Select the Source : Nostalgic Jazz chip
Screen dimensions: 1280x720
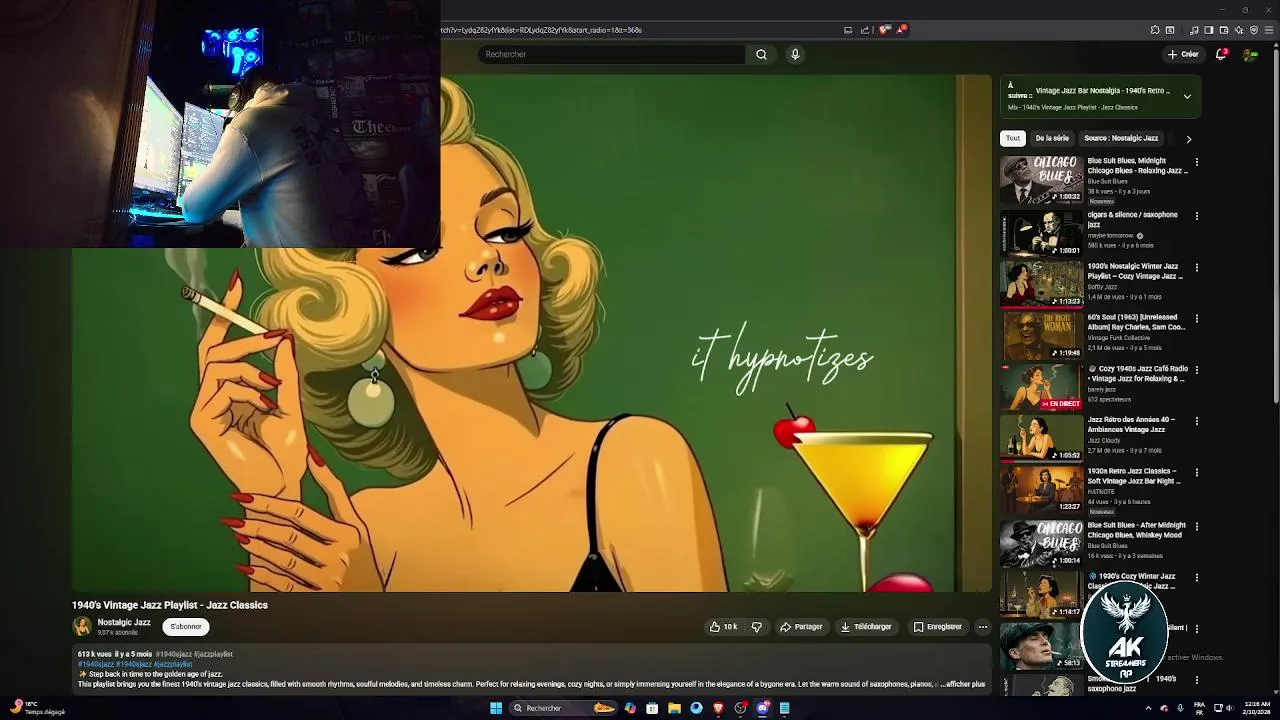pyautogui.click(x=1121, y=138)
